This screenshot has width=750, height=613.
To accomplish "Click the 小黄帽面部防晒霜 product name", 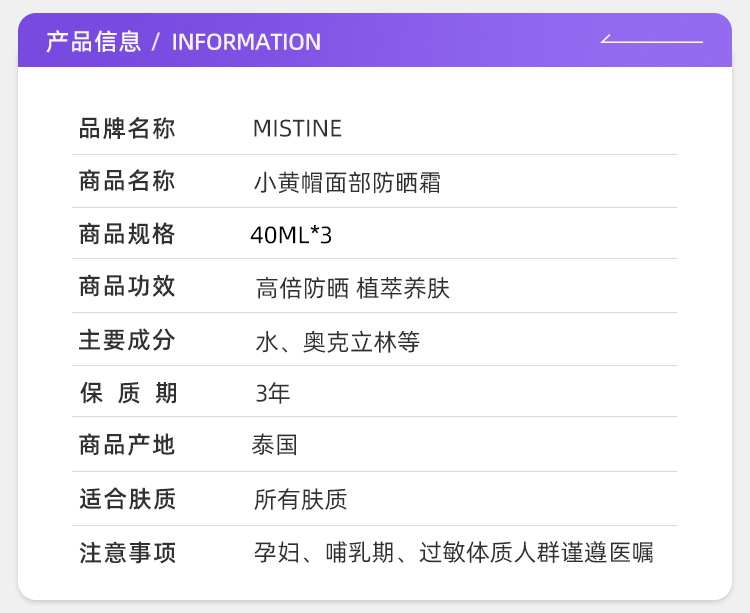I will pyautogui.click(x=347, y=183).
